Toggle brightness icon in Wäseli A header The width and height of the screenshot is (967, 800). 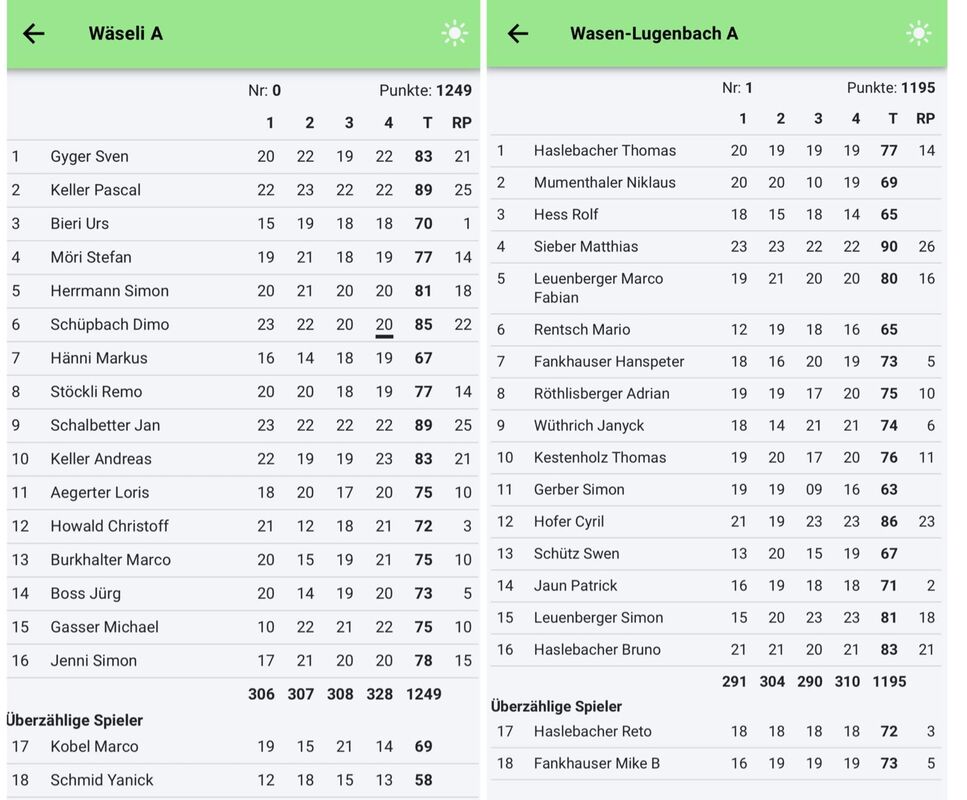[x=455, y=33]
